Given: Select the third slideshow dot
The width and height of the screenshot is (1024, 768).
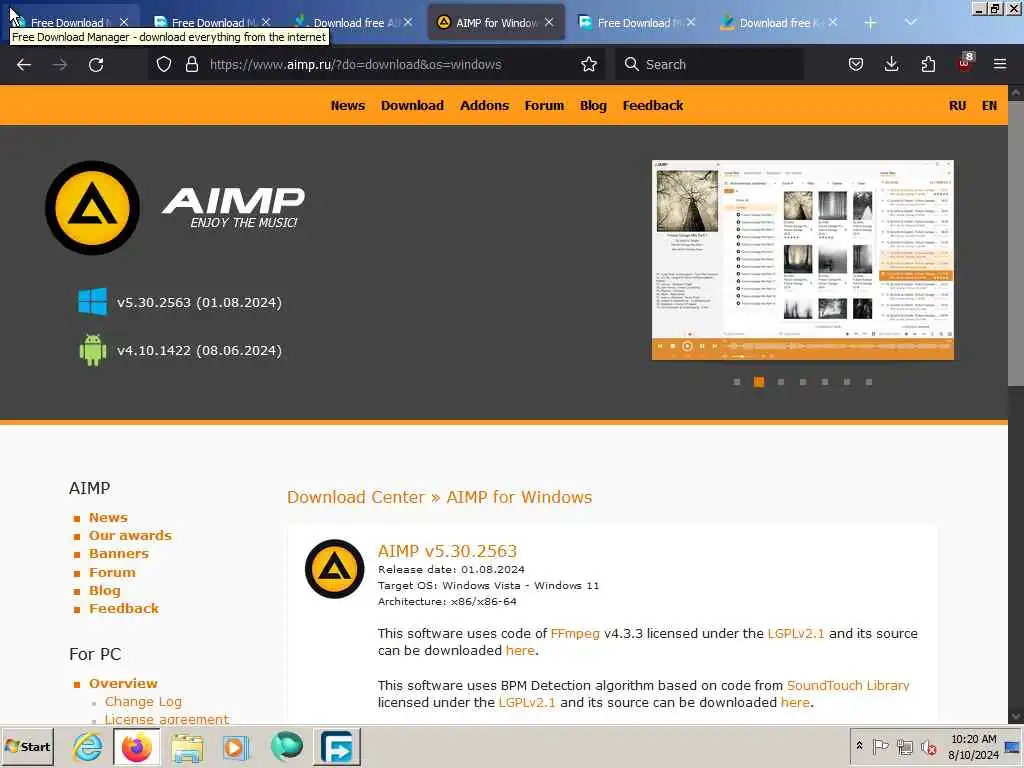Looking at the screenshot, I should [x=780, y=382].
